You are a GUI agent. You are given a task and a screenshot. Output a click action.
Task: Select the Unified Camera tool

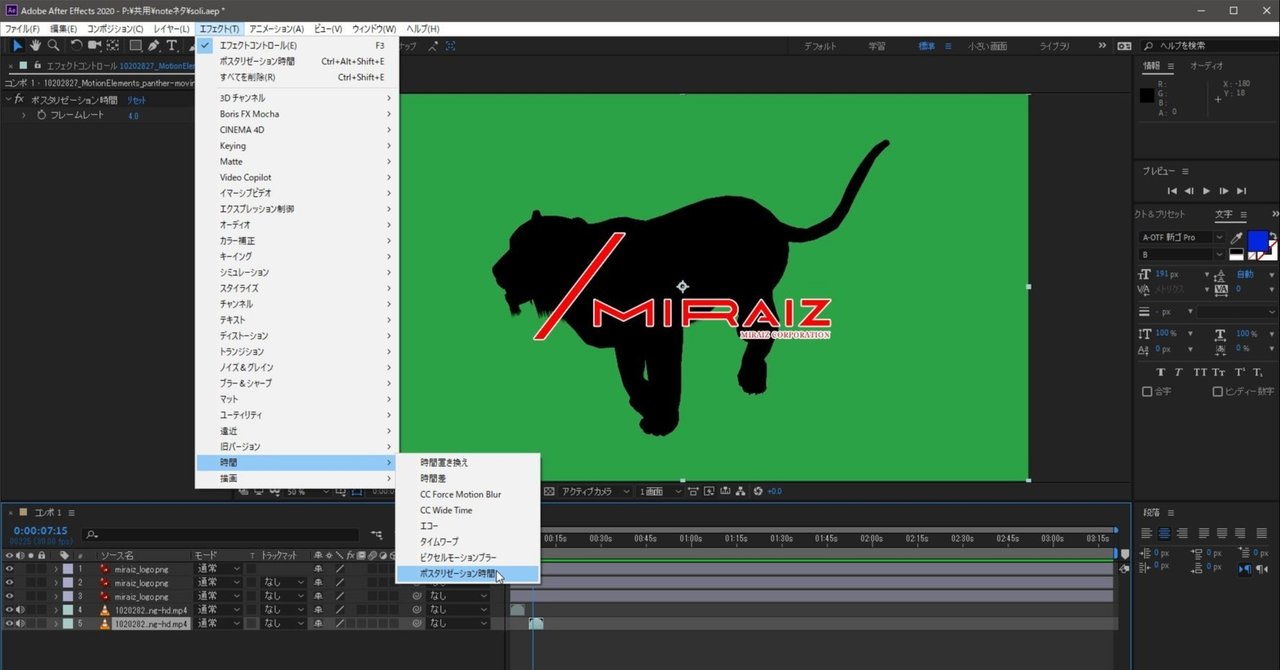click(94, 46)
